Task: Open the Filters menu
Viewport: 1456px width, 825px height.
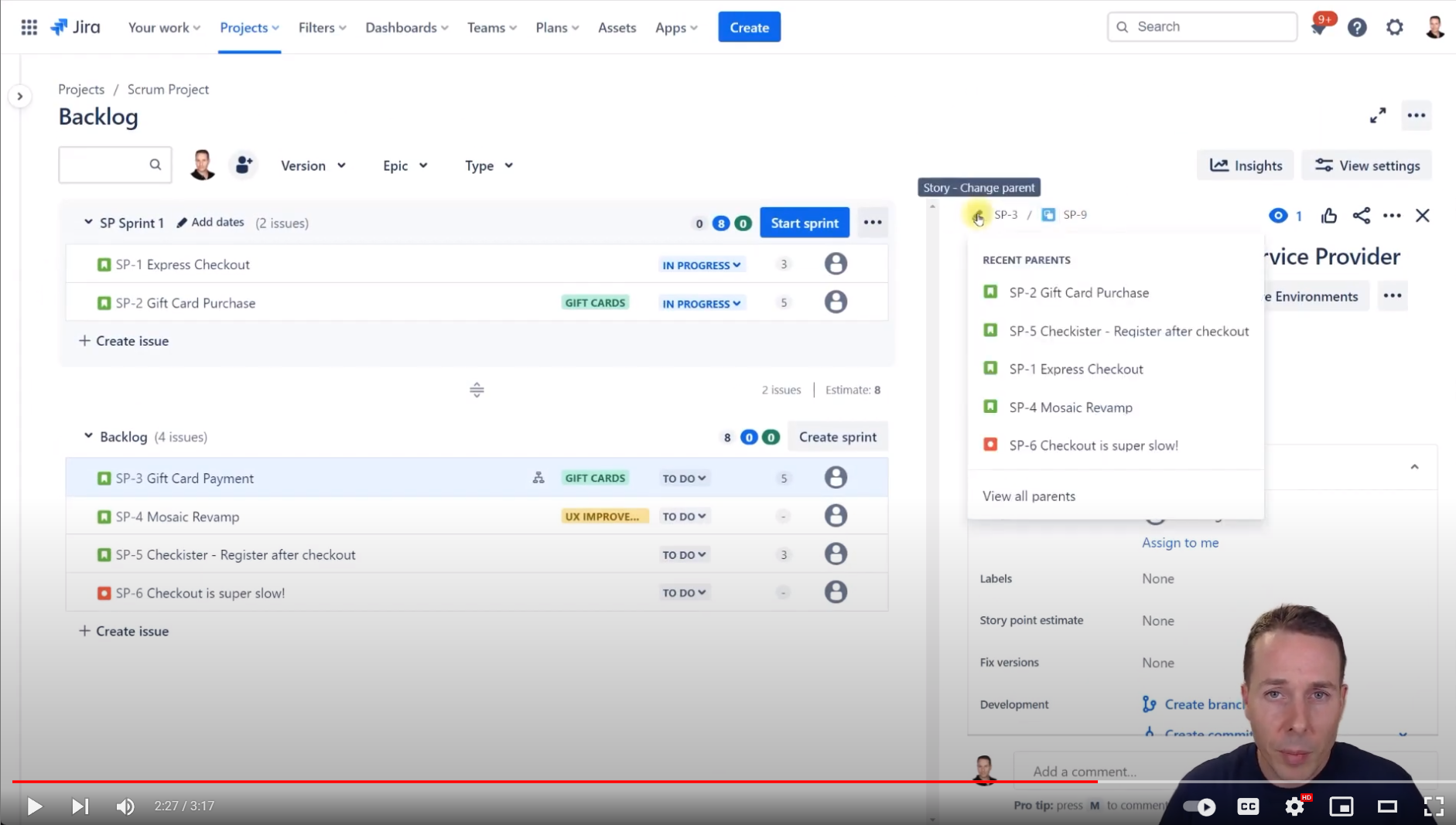Action: pos(322,27)
